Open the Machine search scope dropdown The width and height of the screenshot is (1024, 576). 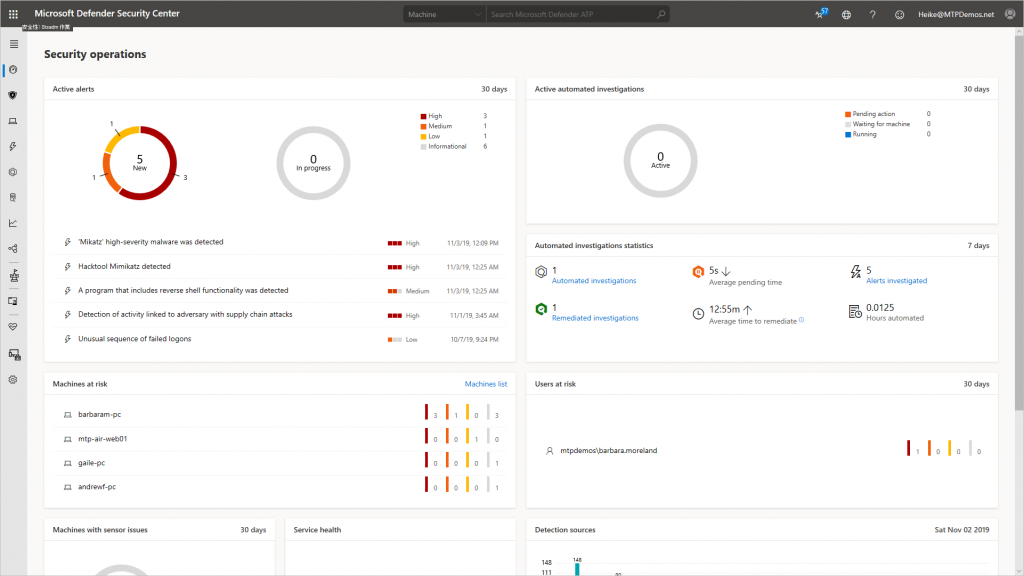(444, 14)
